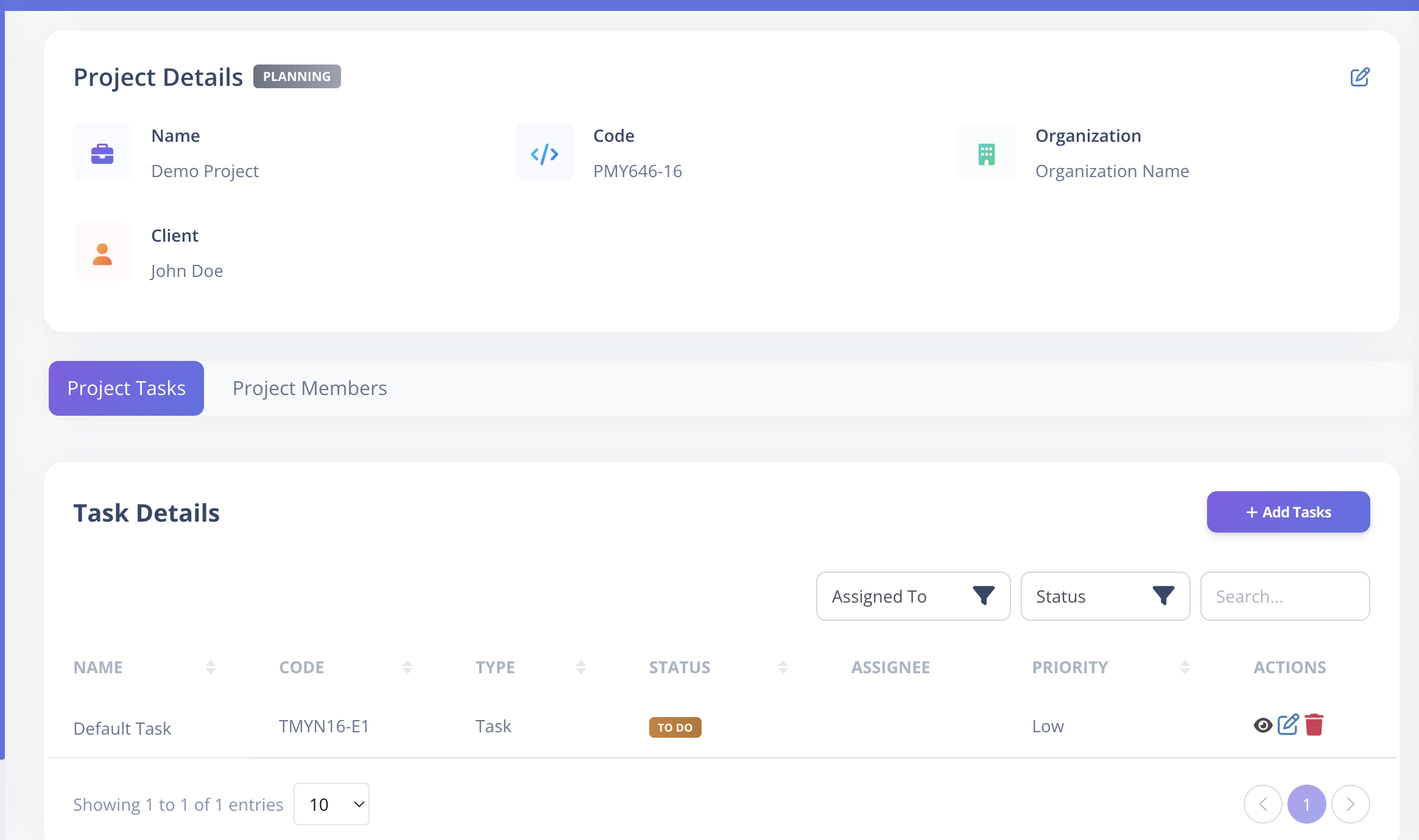Open the Assigned To filter dropdown
1419x840 pixels.
click(913, 596)
